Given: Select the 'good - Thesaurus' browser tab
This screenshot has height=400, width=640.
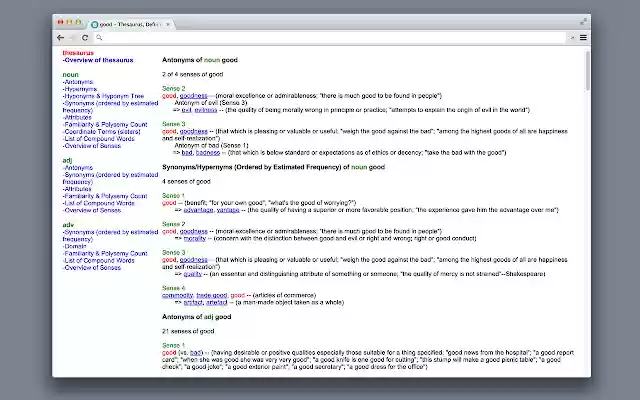Looking at the screenshot, I should pos(131,24).
